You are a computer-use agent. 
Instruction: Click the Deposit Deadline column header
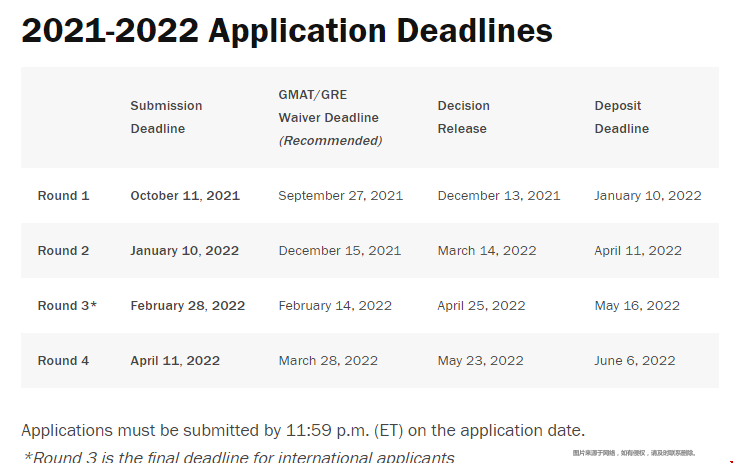coord(622,117)
